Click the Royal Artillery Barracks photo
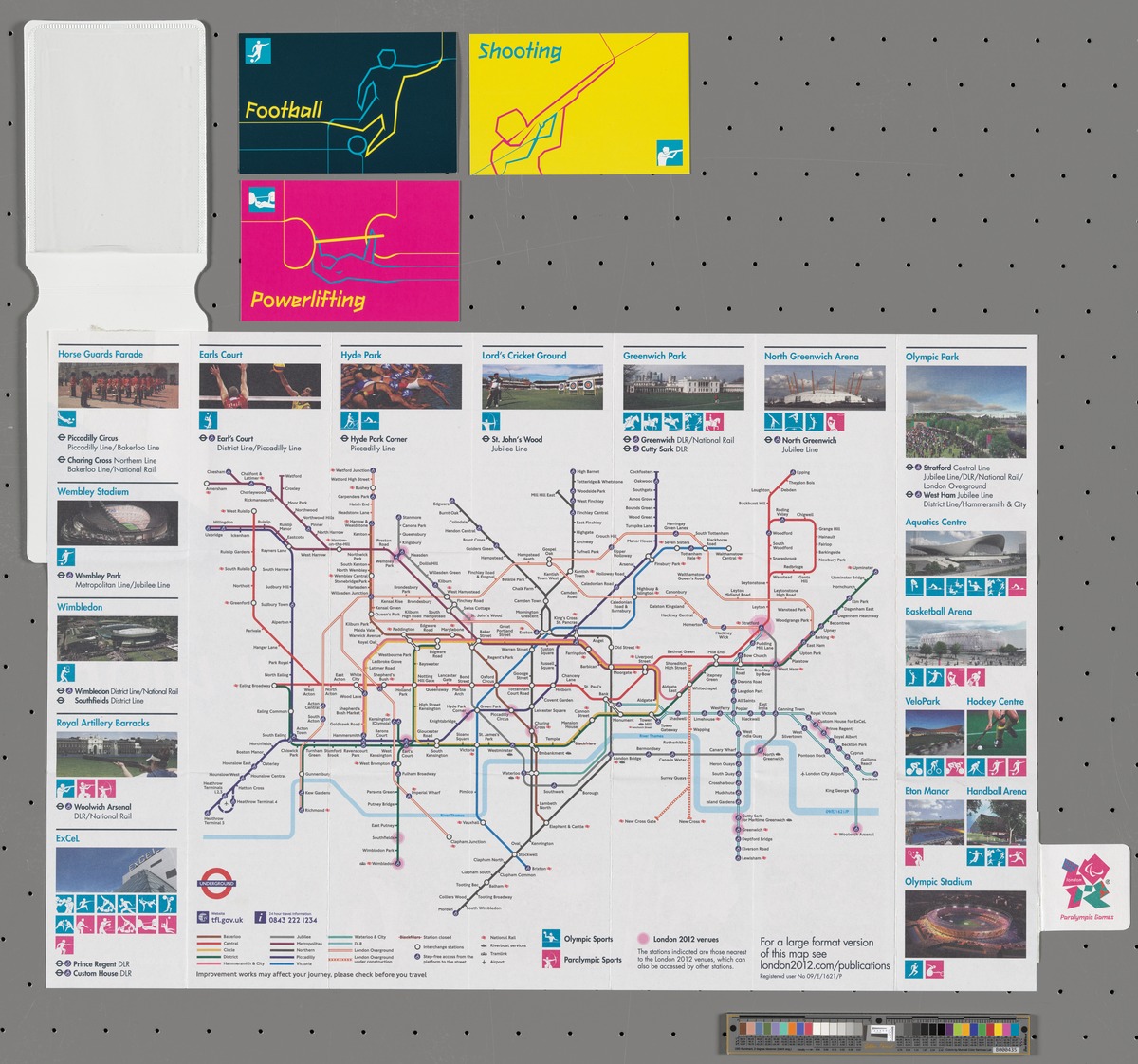 point(117,755)
